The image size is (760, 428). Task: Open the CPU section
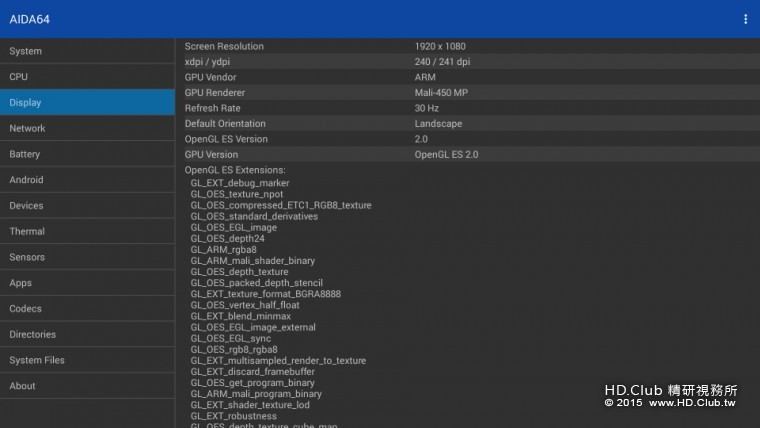pyautogui.click(x=87, y=77)
